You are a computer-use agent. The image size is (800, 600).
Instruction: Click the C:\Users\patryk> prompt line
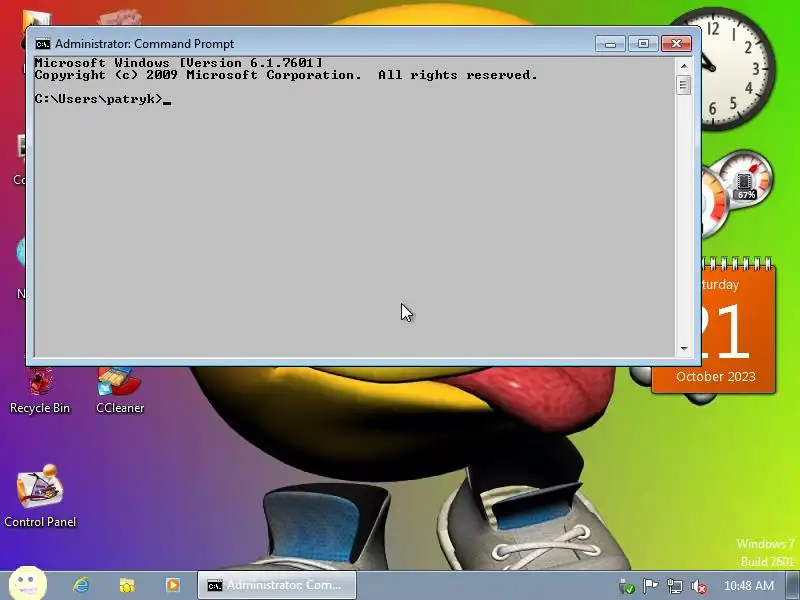tap(98, 99)
